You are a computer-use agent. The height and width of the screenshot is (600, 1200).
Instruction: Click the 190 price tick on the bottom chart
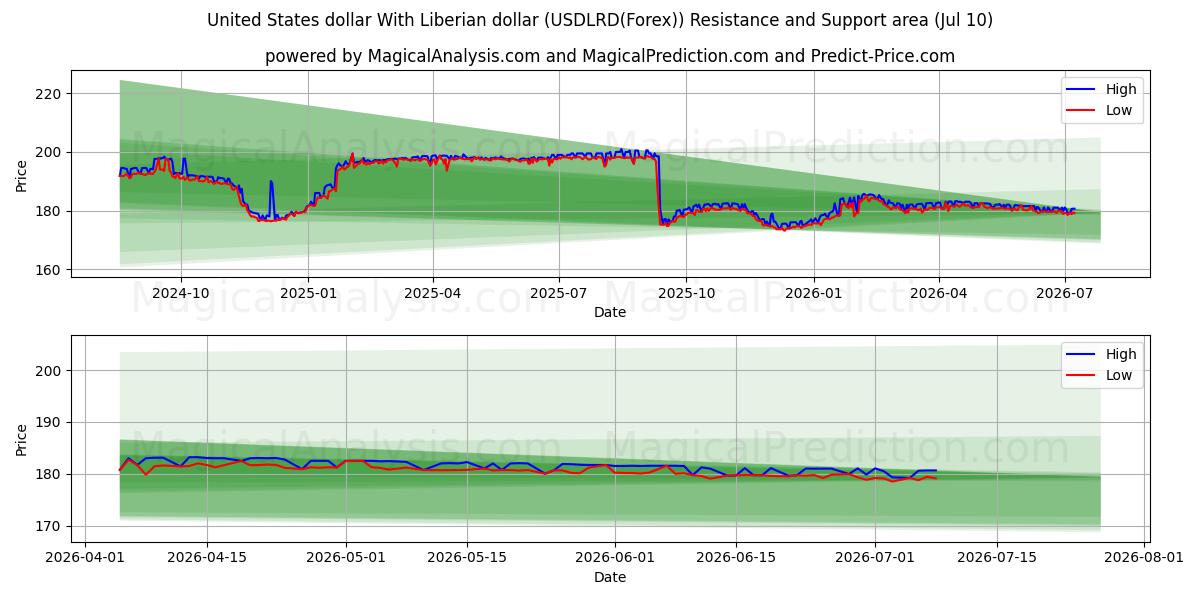[x=50, y=422]
